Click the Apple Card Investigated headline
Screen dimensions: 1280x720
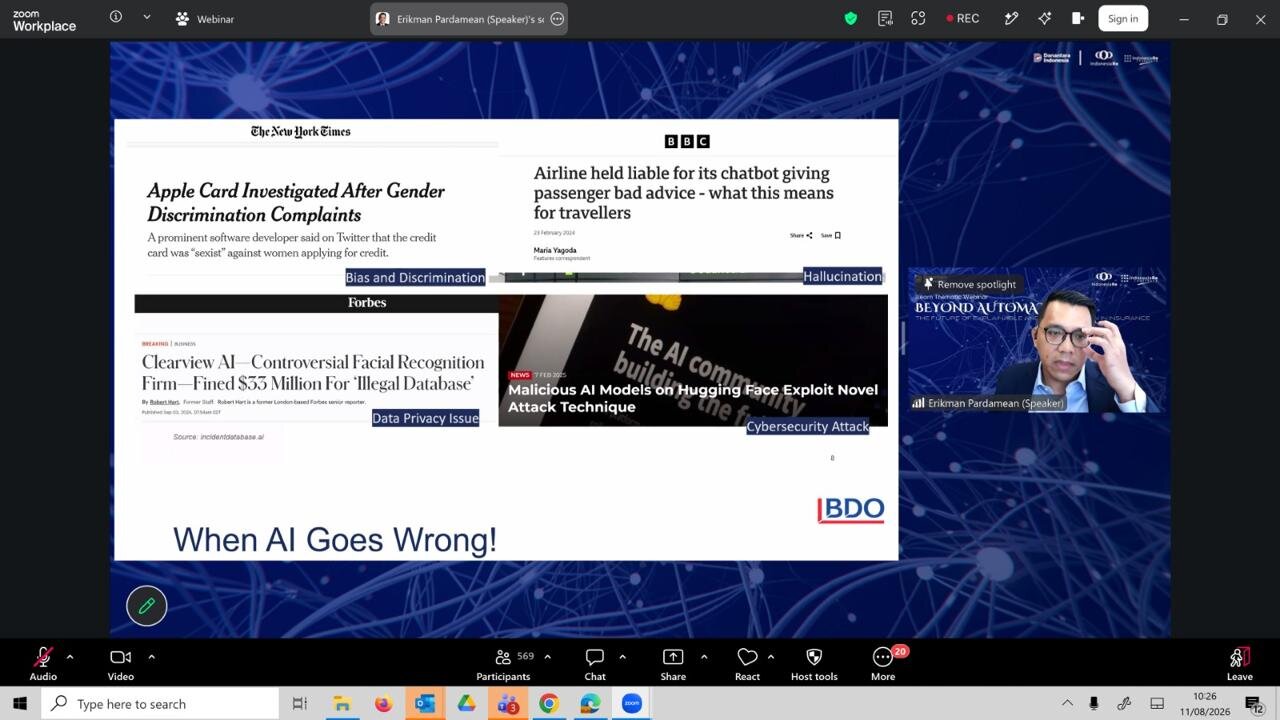click(x=296, y=203)
